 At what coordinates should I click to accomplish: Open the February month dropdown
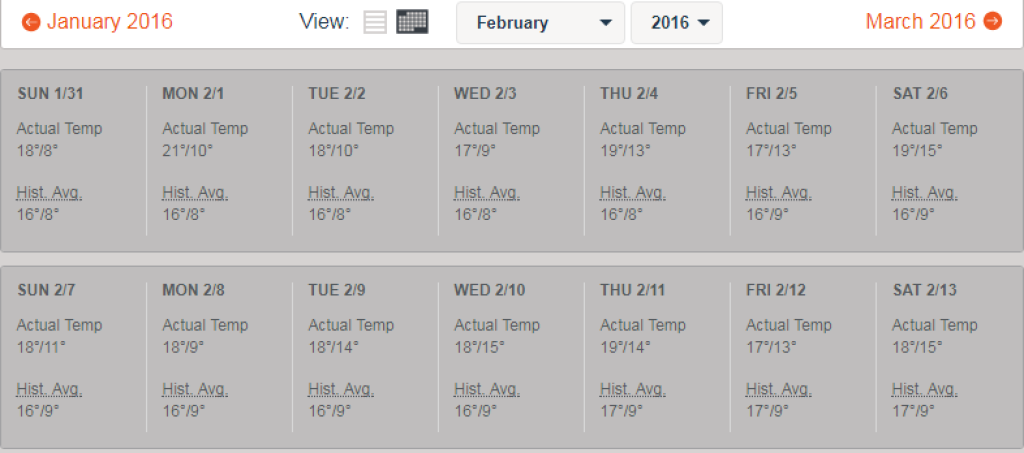tap(540, 23)
